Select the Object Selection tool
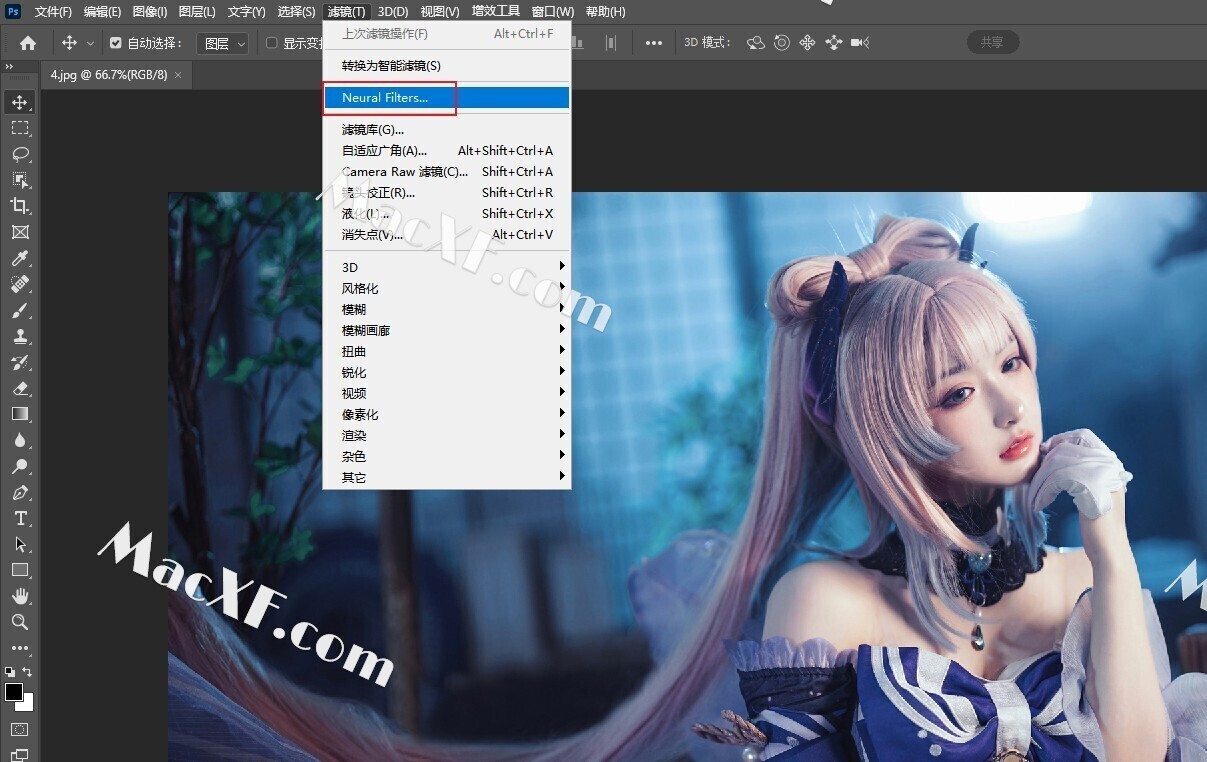The image size is (1207, 762). click(x=20, y=180)
